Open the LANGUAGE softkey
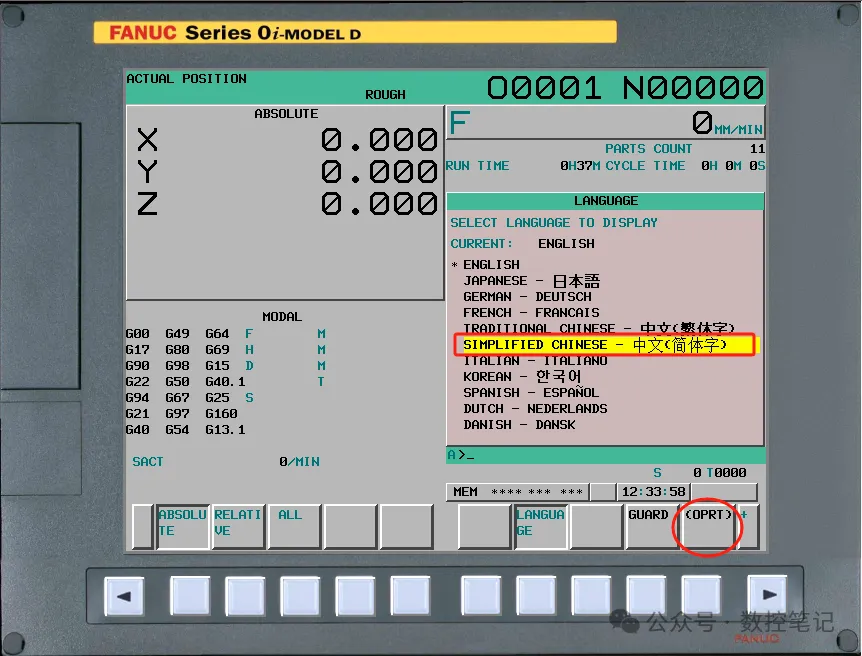Viewport: 862px width, 656px height. point(540,527)
